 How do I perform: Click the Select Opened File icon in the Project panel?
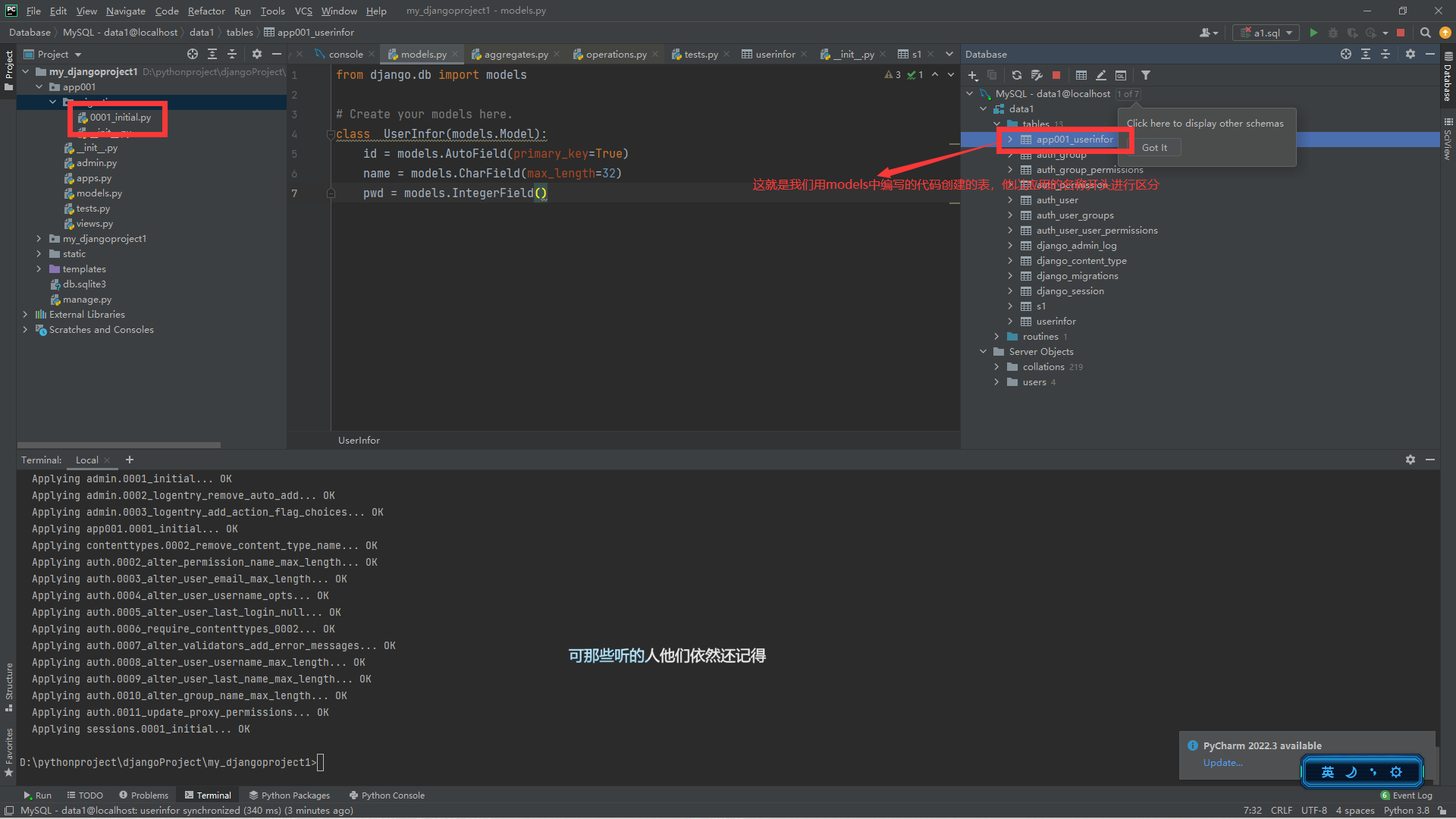pos(192,54)
